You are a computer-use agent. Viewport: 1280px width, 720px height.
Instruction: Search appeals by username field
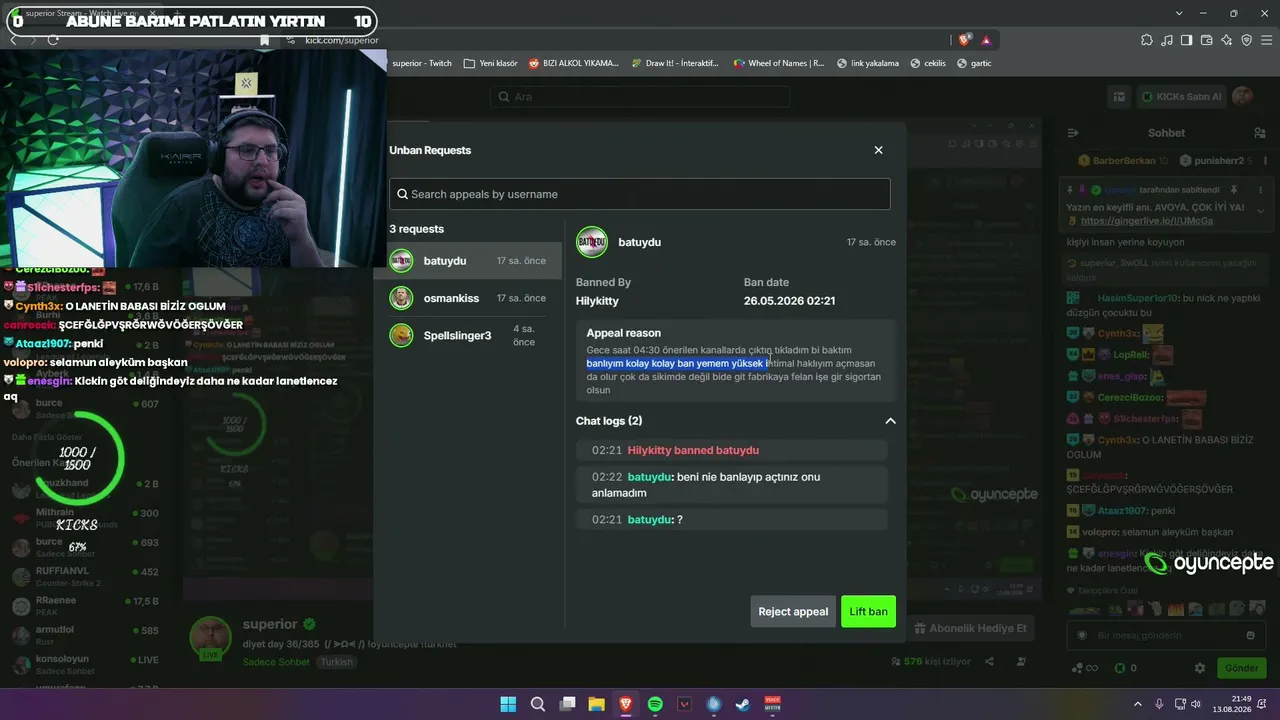pyautogui.click(x=639, y=194)
